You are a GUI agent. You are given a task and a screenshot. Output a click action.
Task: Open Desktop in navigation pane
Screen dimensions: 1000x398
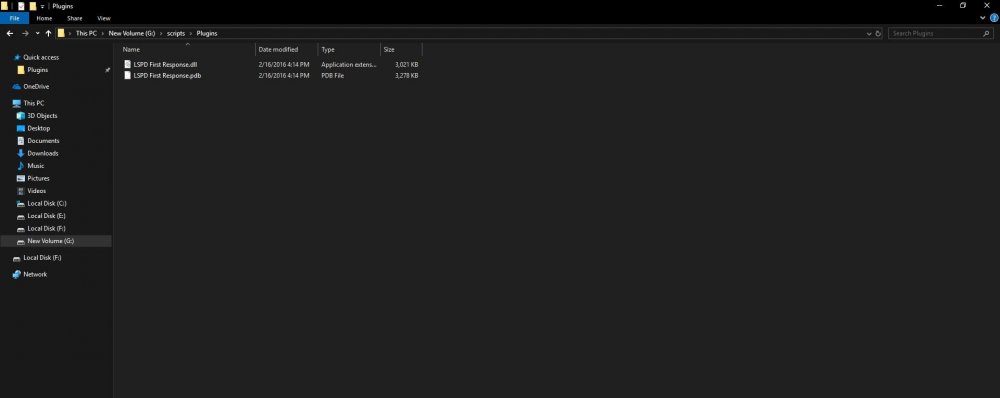[38, 128]
